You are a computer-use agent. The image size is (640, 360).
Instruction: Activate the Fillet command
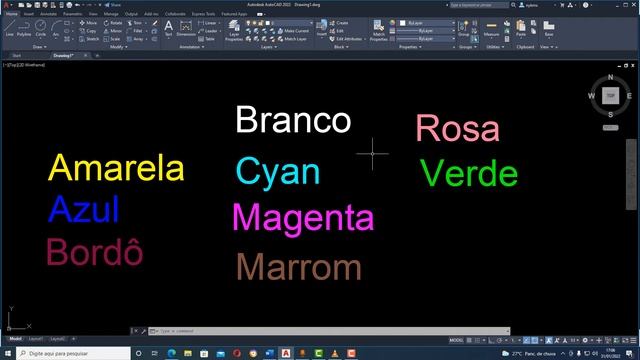click(x=135, y=31)
